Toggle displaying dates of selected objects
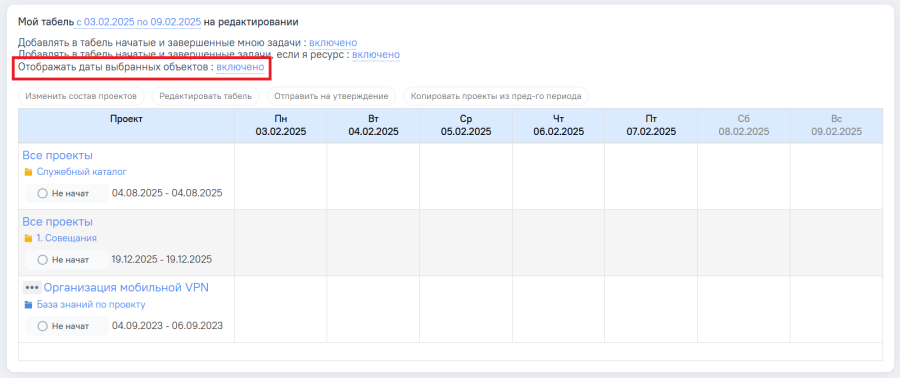Viewport: 900px width, 378px height. coord(240,67)
